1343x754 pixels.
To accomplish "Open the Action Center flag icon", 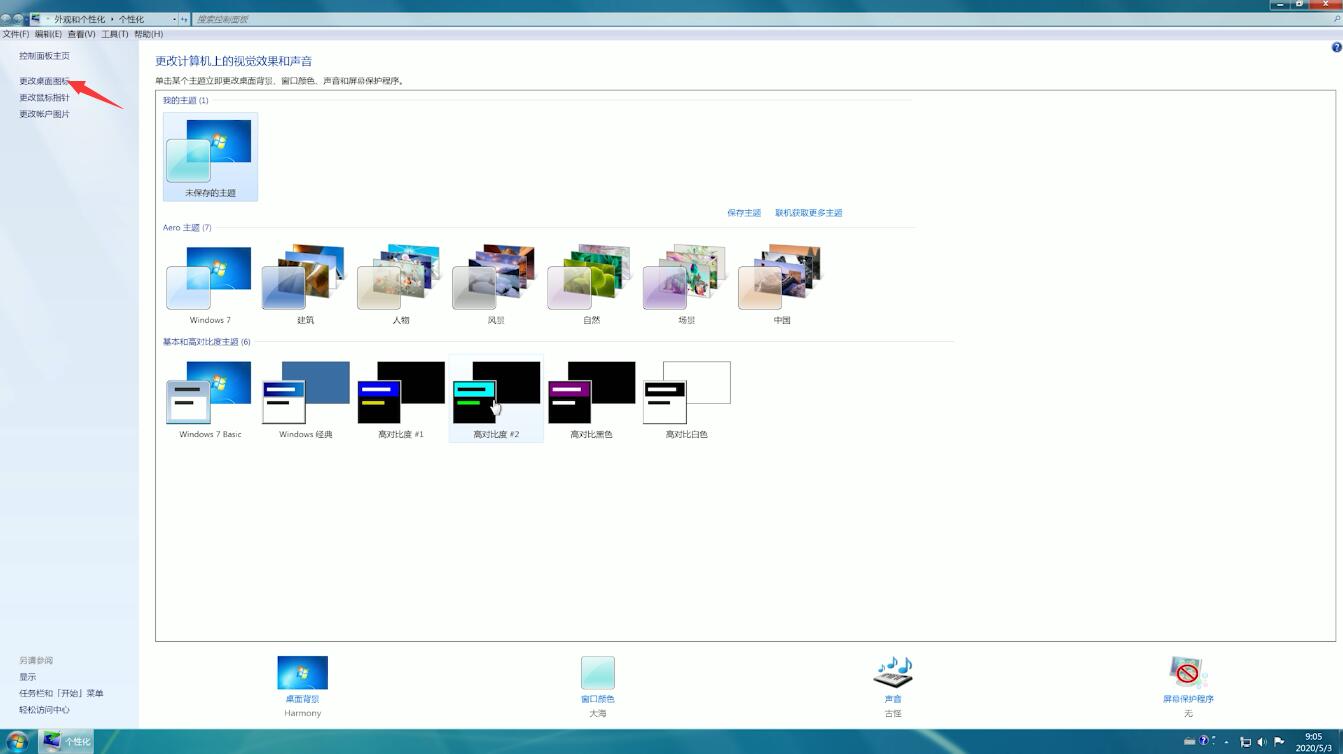I will point(1279,742).
